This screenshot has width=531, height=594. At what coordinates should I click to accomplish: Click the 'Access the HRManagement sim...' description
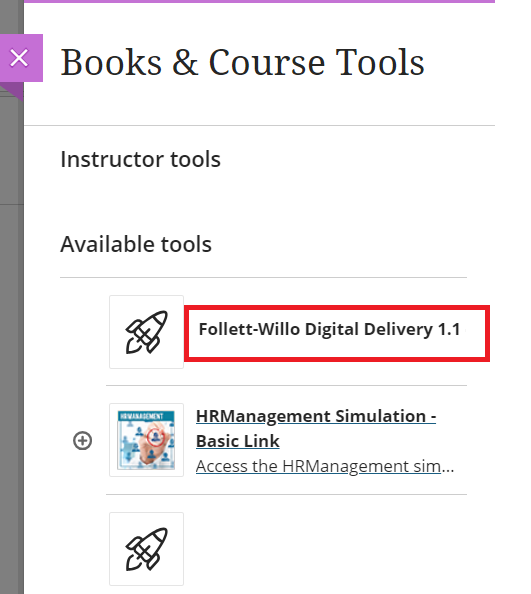pyautogui.click(x=325, y=466)
